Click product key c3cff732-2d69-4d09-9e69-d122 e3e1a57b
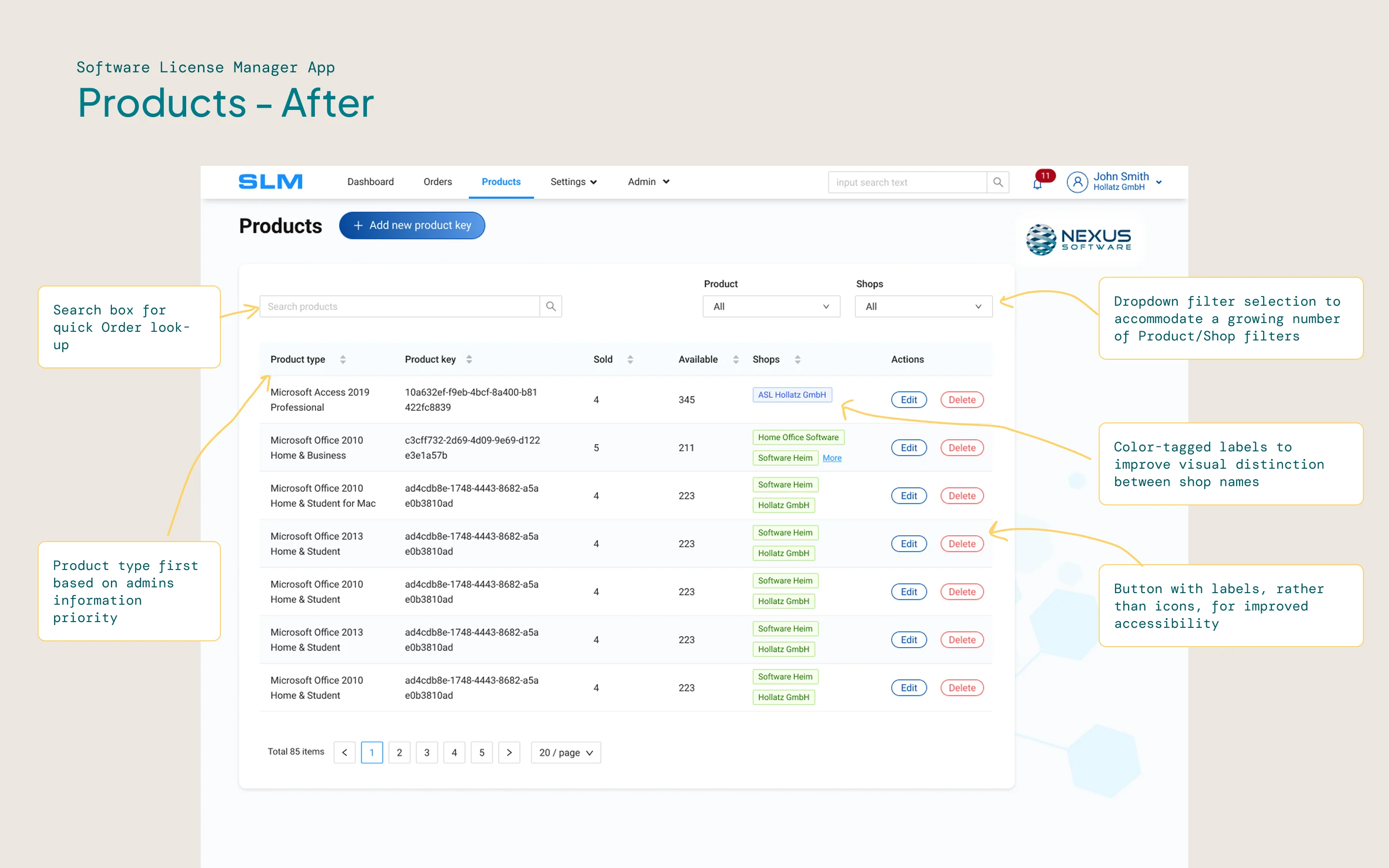This screenshot has width=1389, height=868. click(x=472, y=448)
